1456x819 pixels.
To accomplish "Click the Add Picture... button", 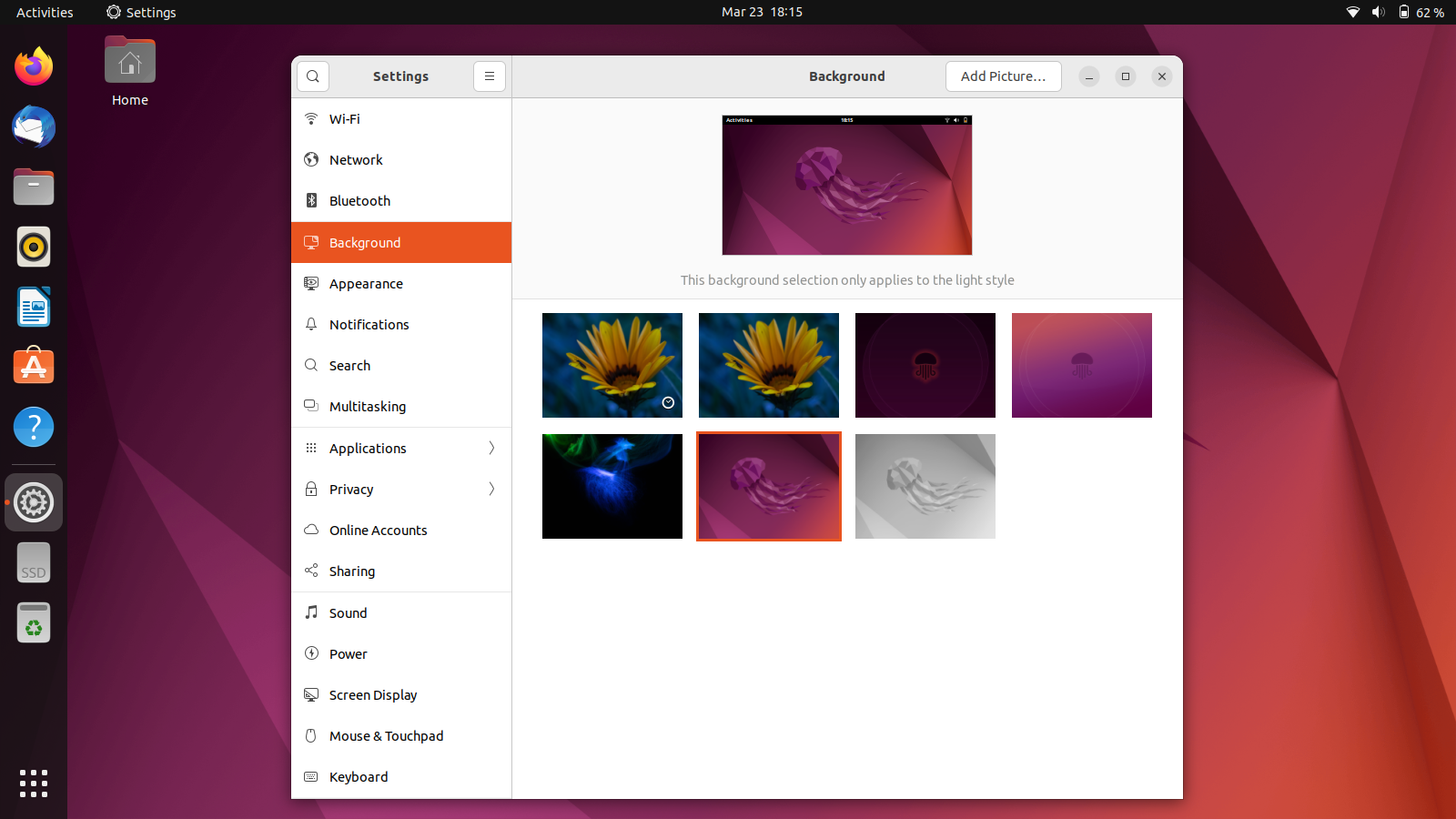I will [x=1004, y=76].
